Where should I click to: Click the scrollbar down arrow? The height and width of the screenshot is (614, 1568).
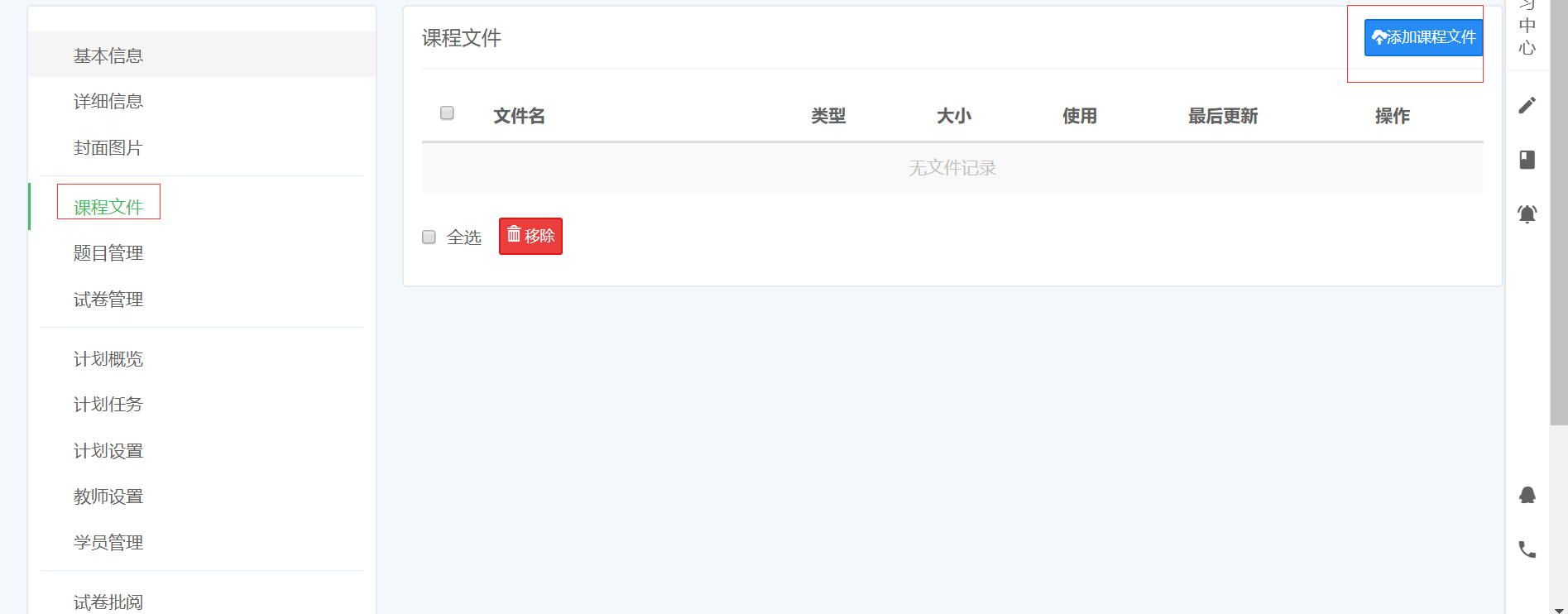1559,610
